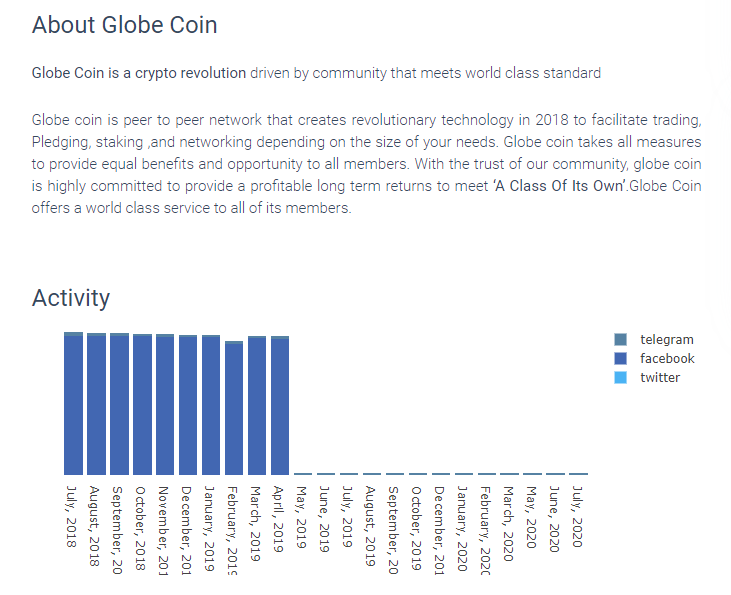Viewport: 731px width, 595px height.
Task: Click the About Globe Coin heading
Action: click(125, 25)
